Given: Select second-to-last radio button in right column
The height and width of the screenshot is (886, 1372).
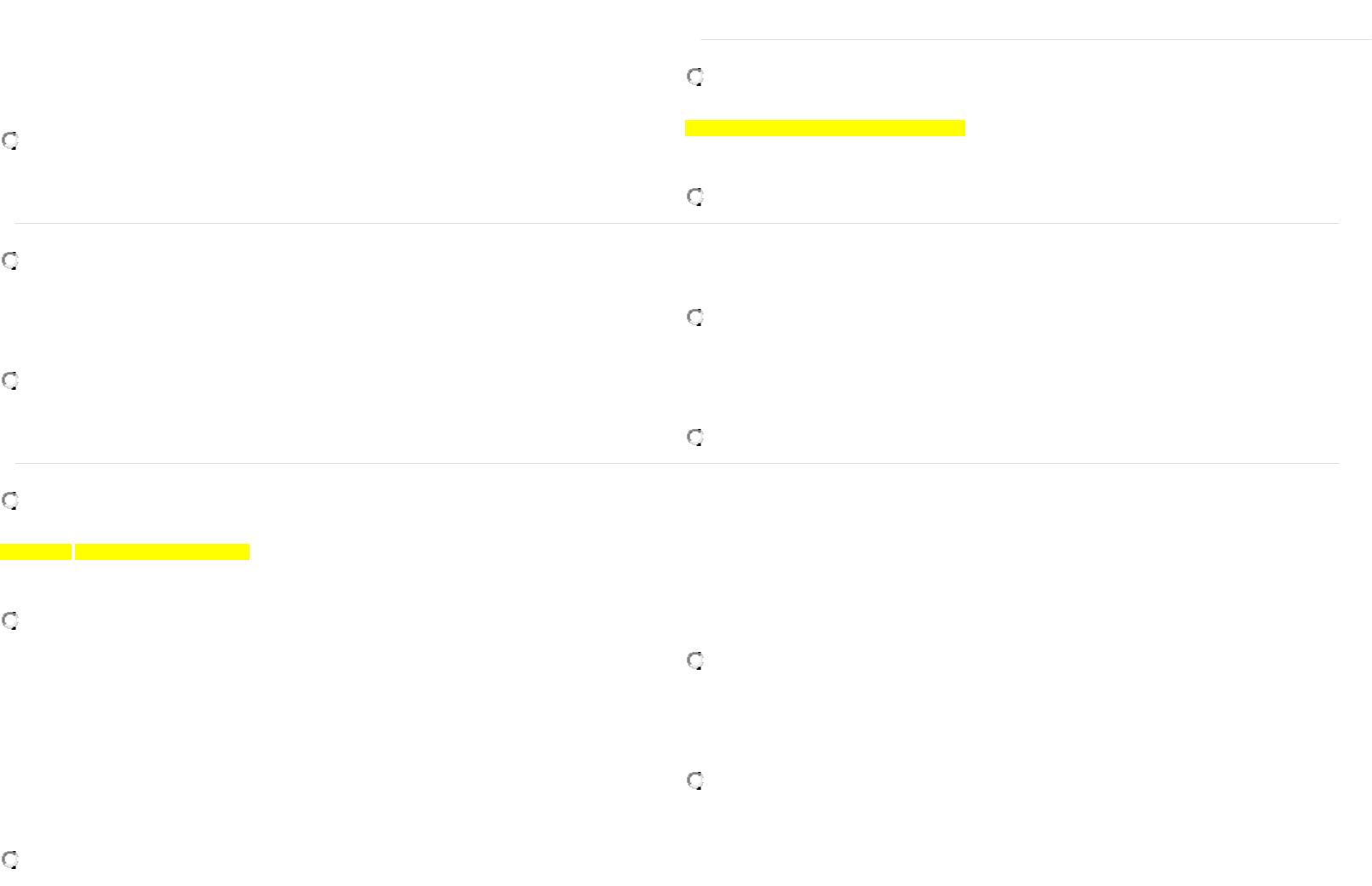Looking at the screenshot, I should point(695,660).
